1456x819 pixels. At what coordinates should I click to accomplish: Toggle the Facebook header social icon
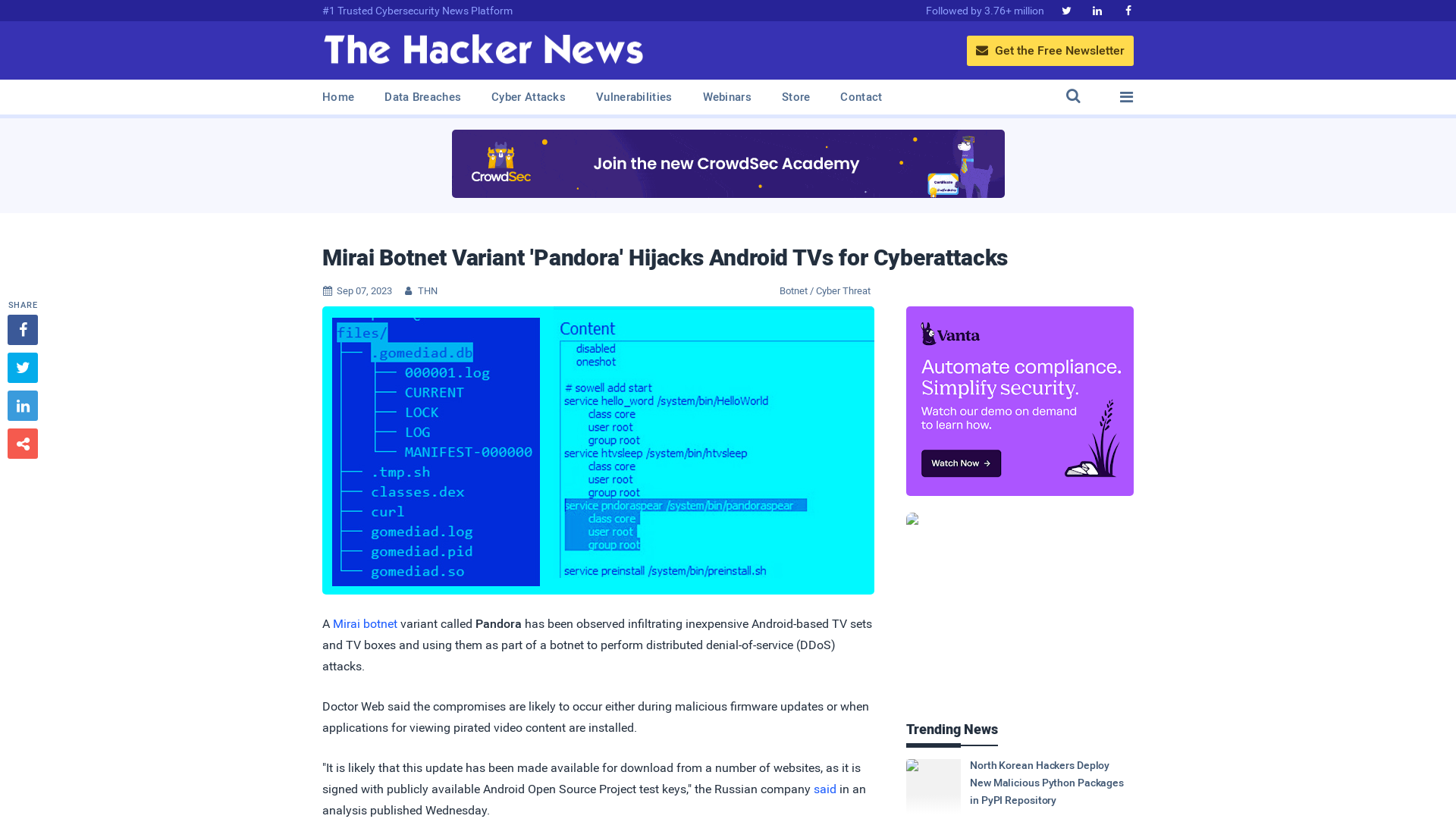coord(1128,10)
